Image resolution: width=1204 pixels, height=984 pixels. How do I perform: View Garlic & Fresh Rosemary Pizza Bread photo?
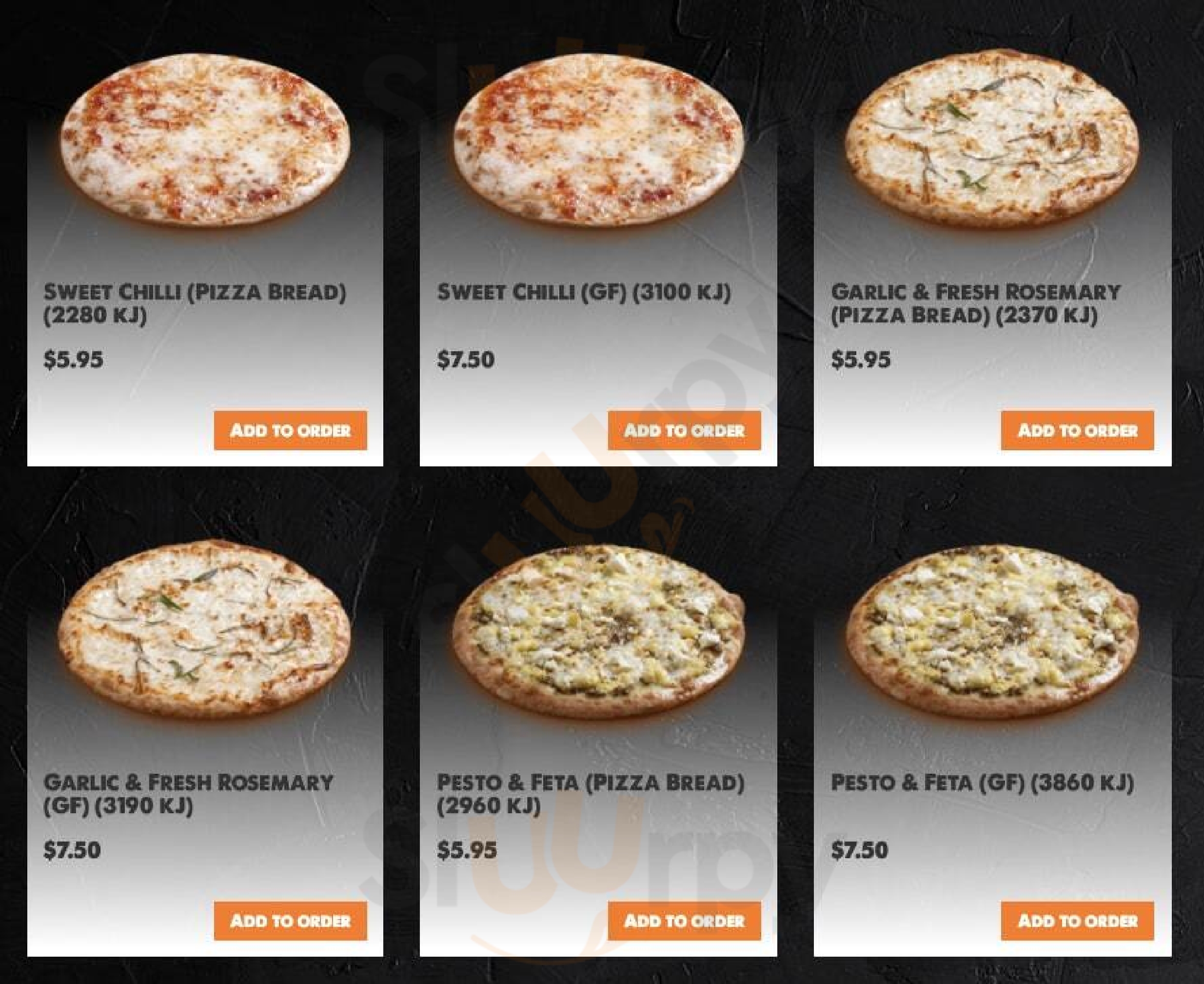coord(991,140)
